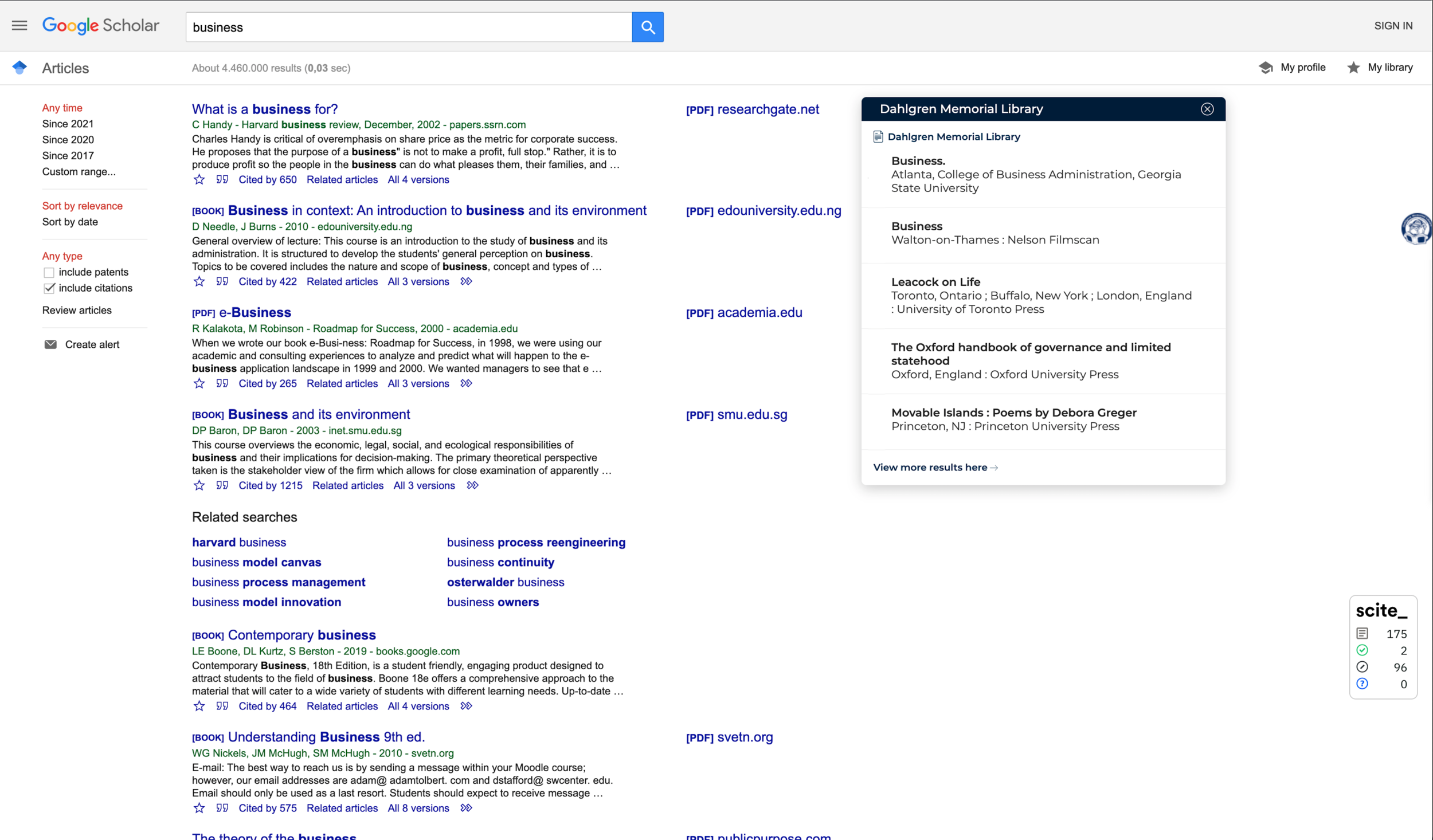
Task: Click the round library extension badge icon
Action: (1416, 229)
